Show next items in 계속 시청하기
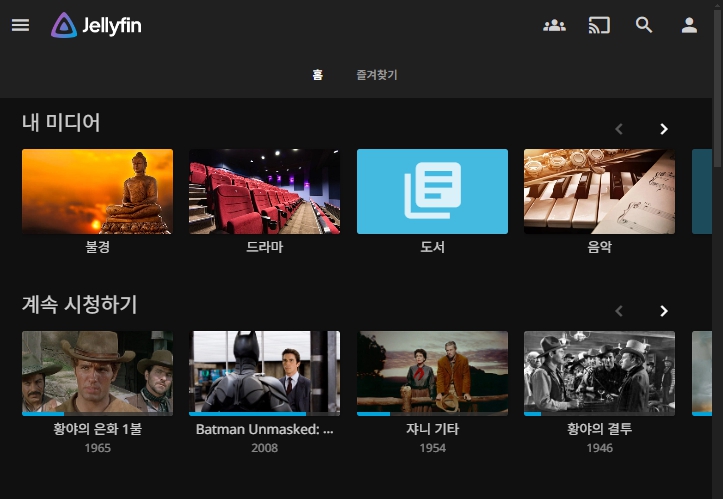The image size is (723, 499). coord(664,311)
